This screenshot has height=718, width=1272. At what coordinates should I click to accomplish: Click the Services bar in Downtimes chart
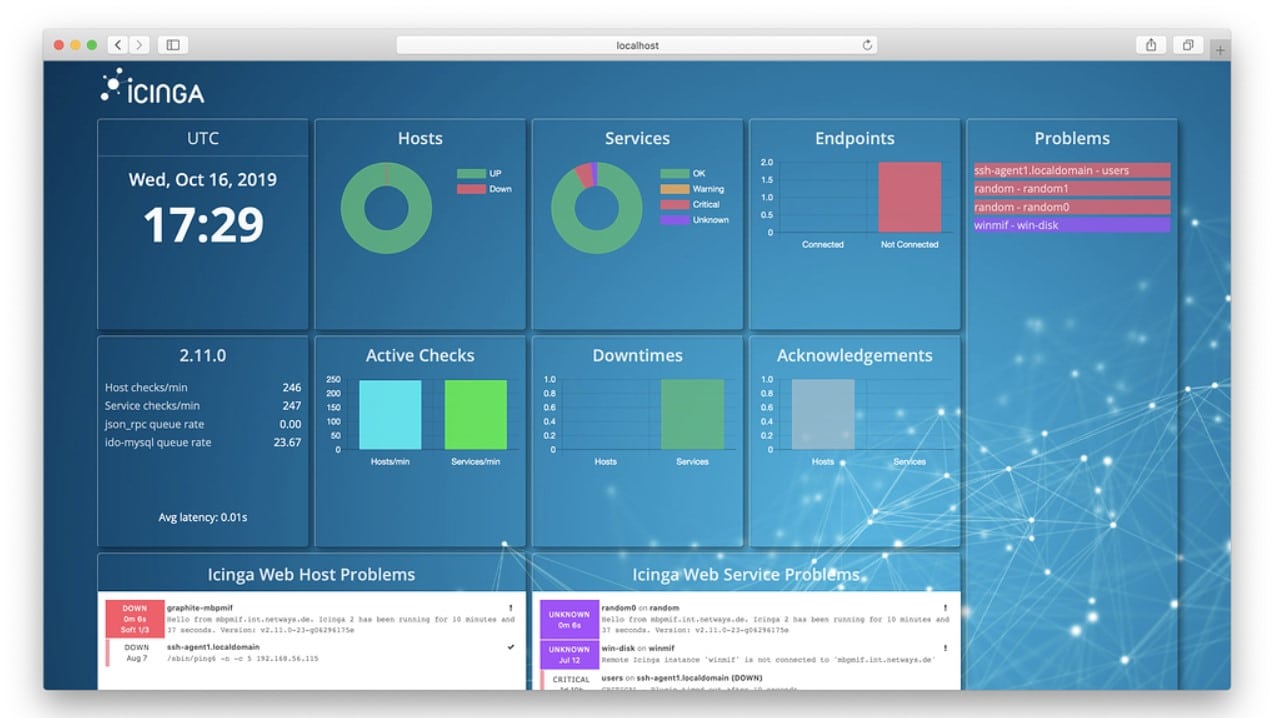693,415
